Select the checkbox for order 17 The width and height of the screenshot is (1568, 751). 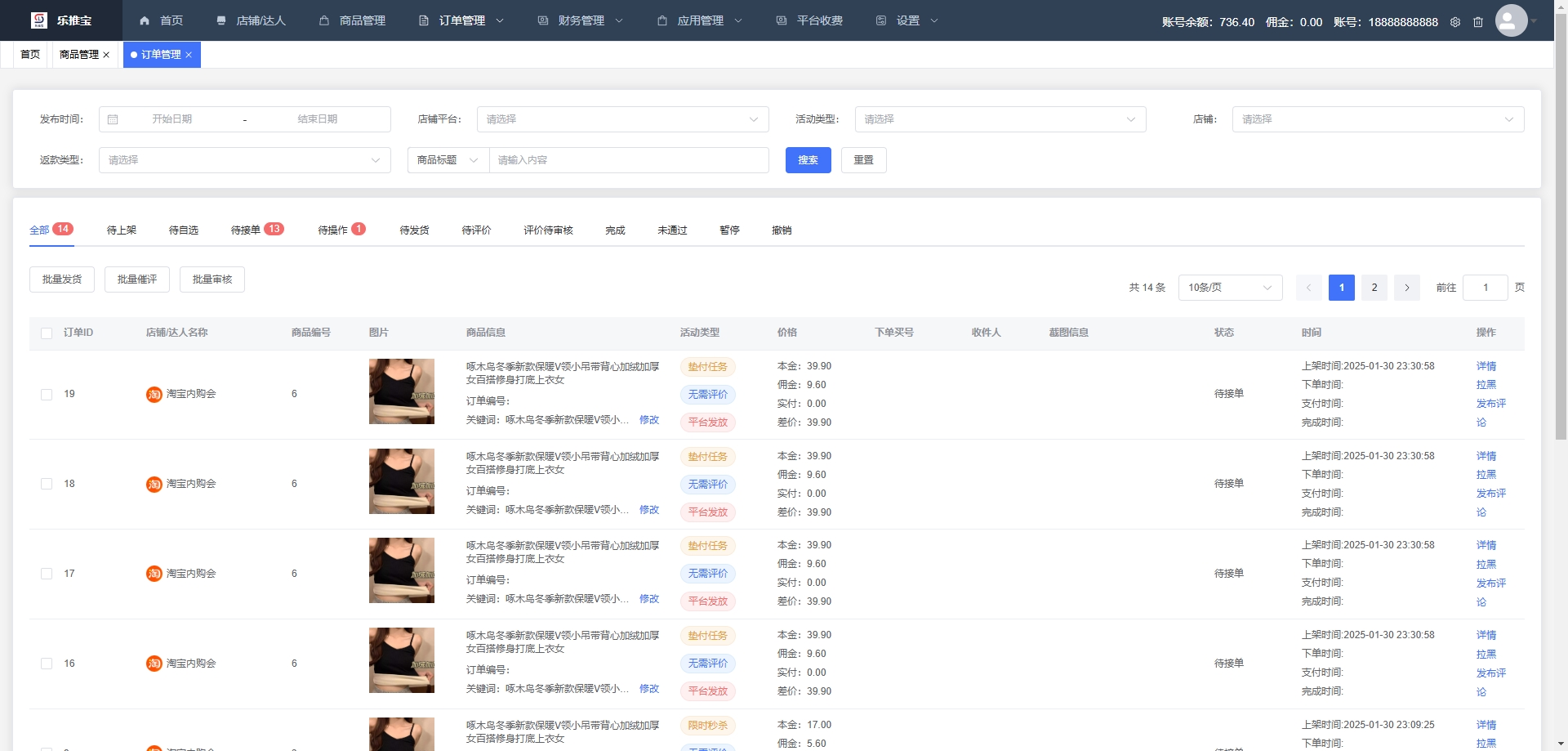coord(47,574)
